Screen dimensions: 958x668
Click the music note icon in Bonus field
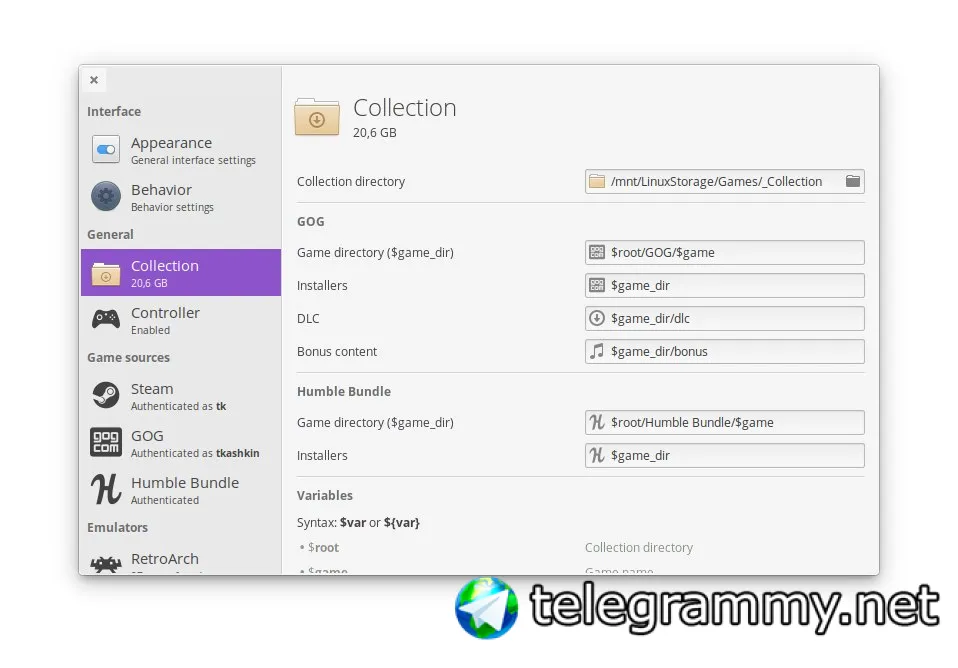tap(597, 351)
